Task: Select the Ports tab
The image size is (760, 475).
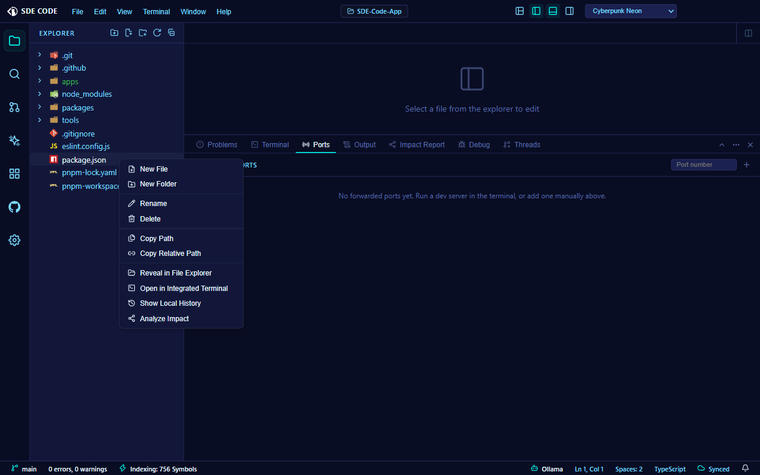Action: pos(316,145)
